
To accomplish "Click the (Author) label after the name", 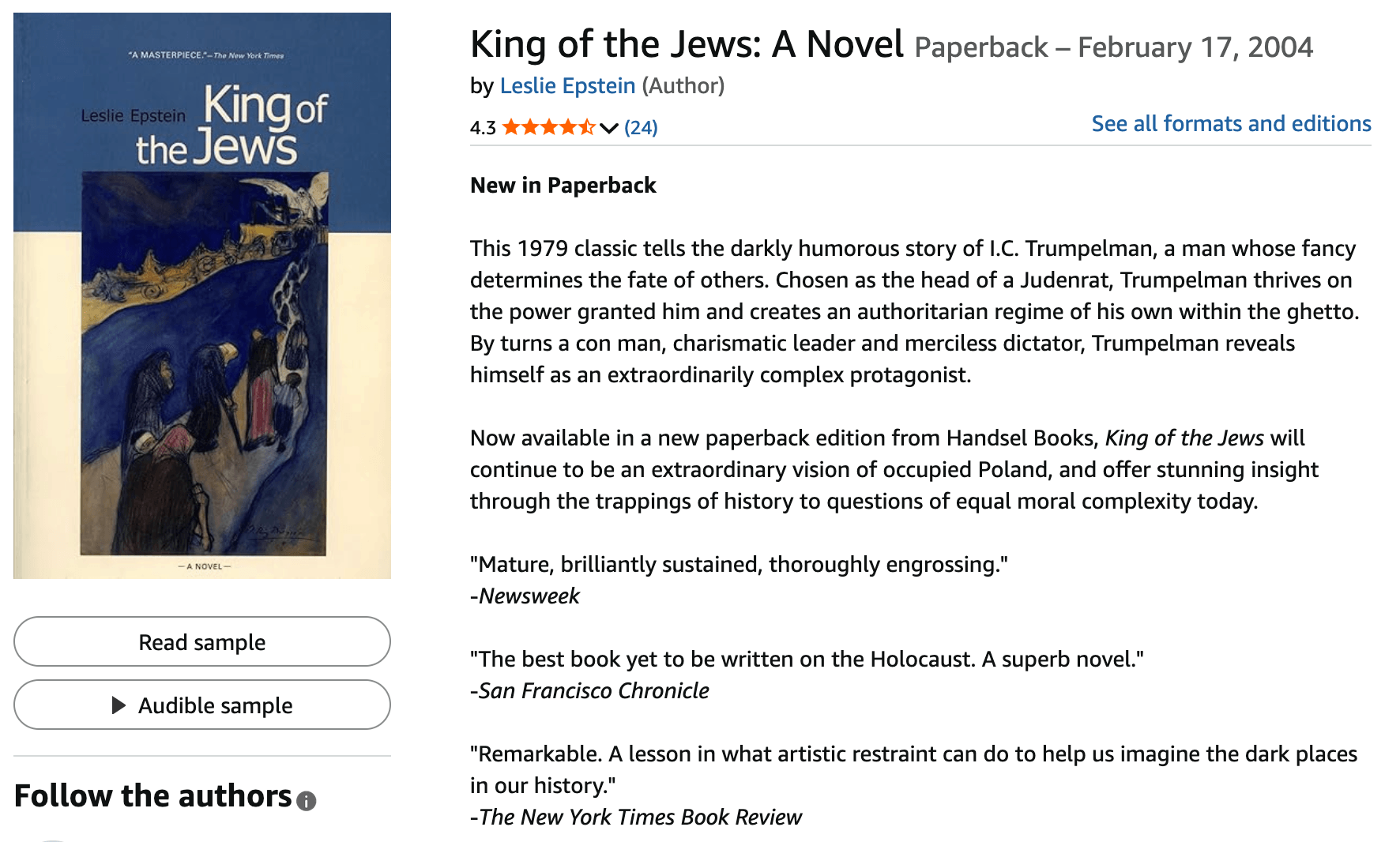I will pos(683,85).
